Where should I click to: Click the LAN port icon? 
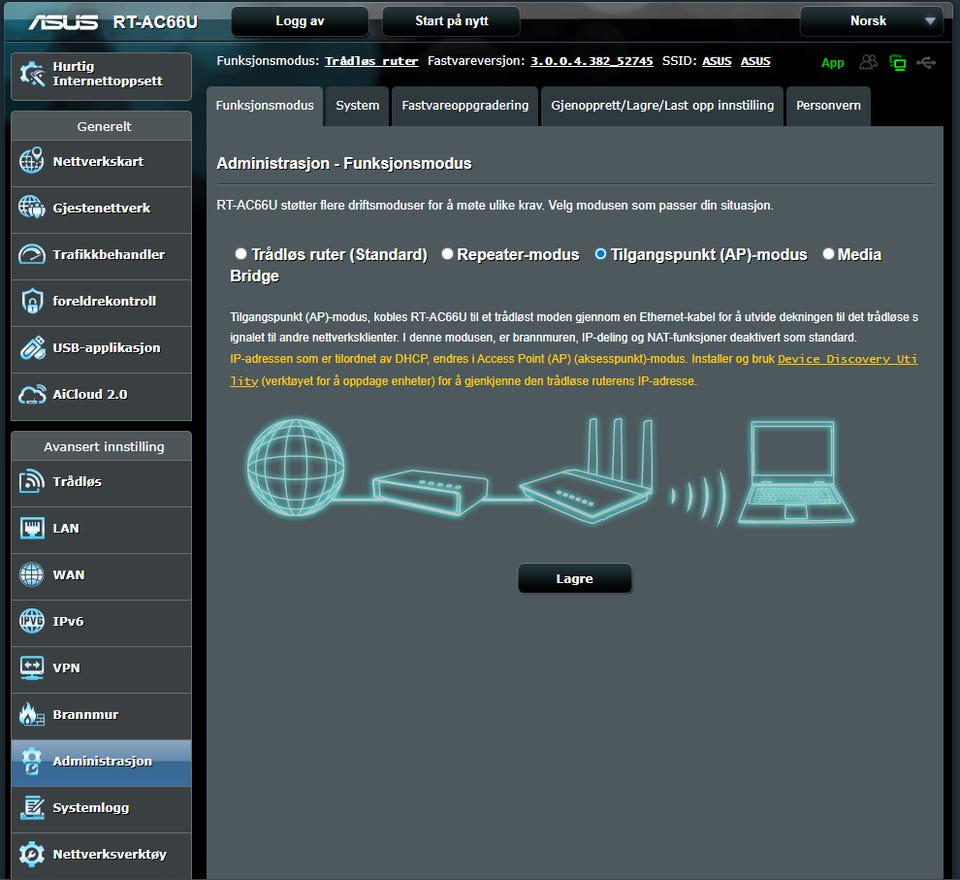click(32, 528)
